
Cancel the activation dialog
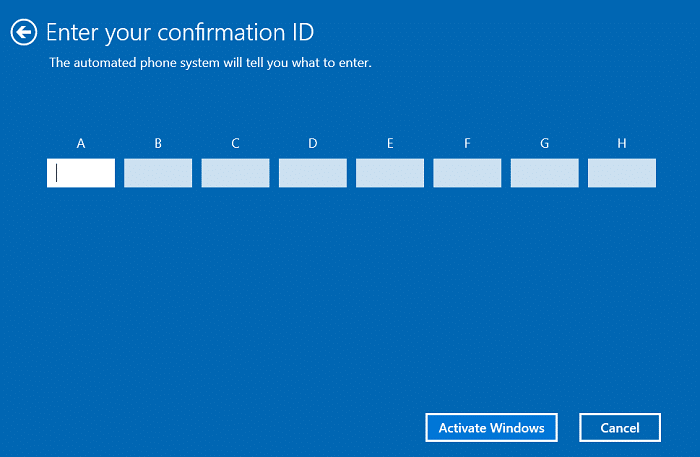(620, 427)
